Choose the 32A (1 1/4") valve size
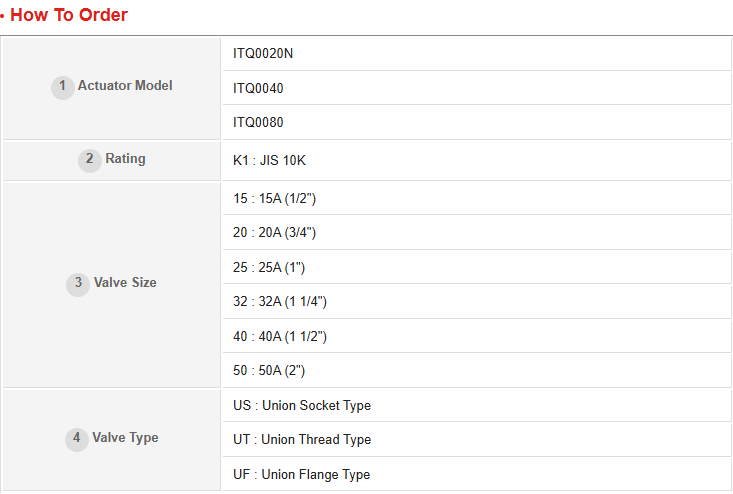Viewport: 733px width, 494px height. [x=280, y=301]
